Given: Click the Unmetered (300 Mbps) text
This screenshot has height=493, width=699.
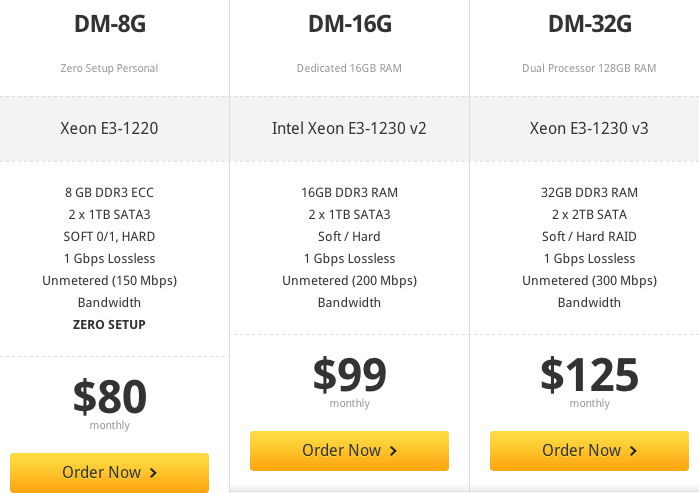Looking at the screenshot, I should 589,280.
